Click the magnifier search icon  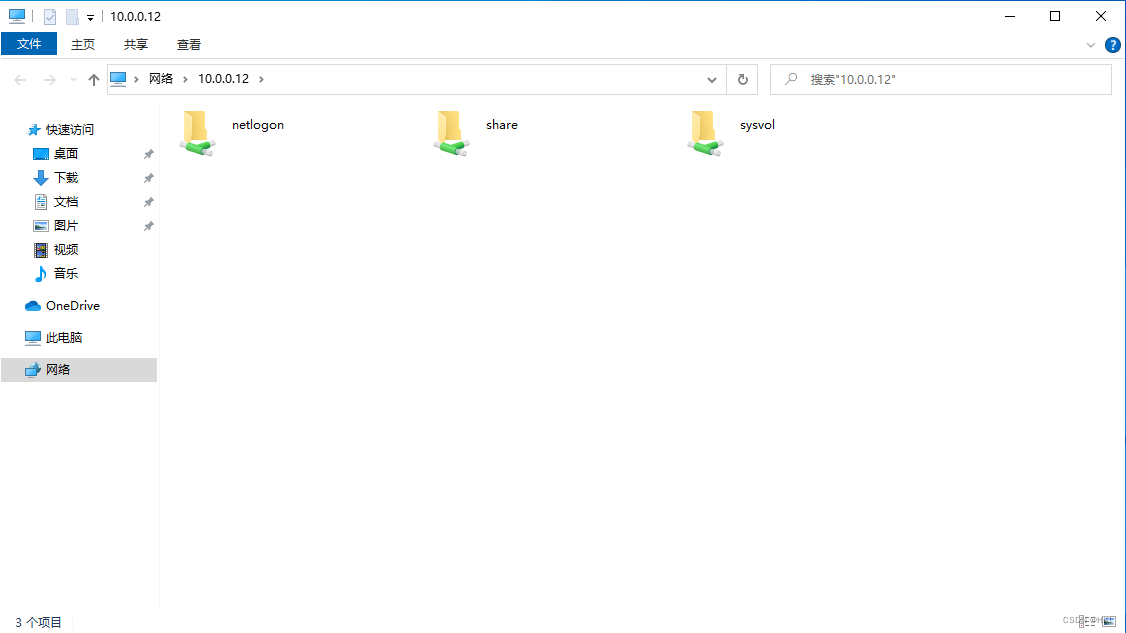click(791, 79)
